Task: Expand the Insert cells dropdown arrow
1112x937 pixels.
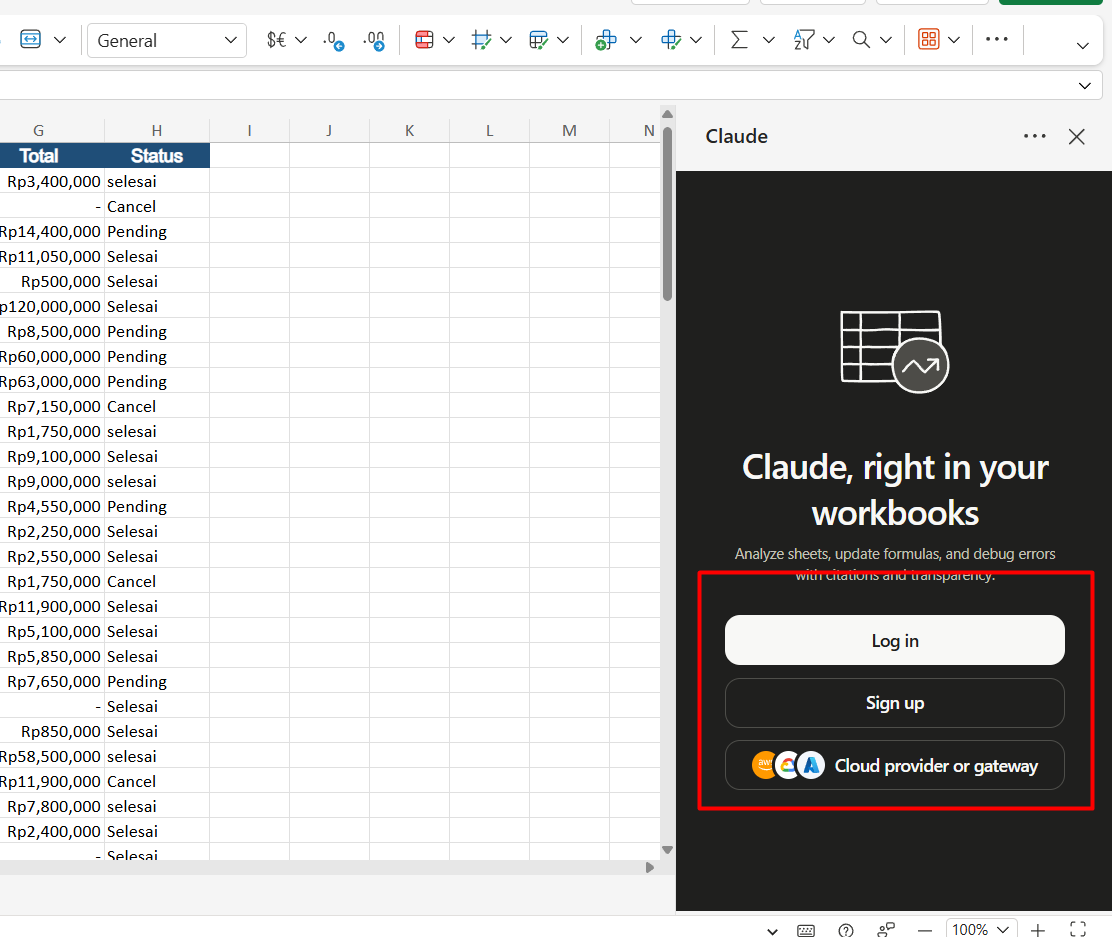Action: coord(635,40)
